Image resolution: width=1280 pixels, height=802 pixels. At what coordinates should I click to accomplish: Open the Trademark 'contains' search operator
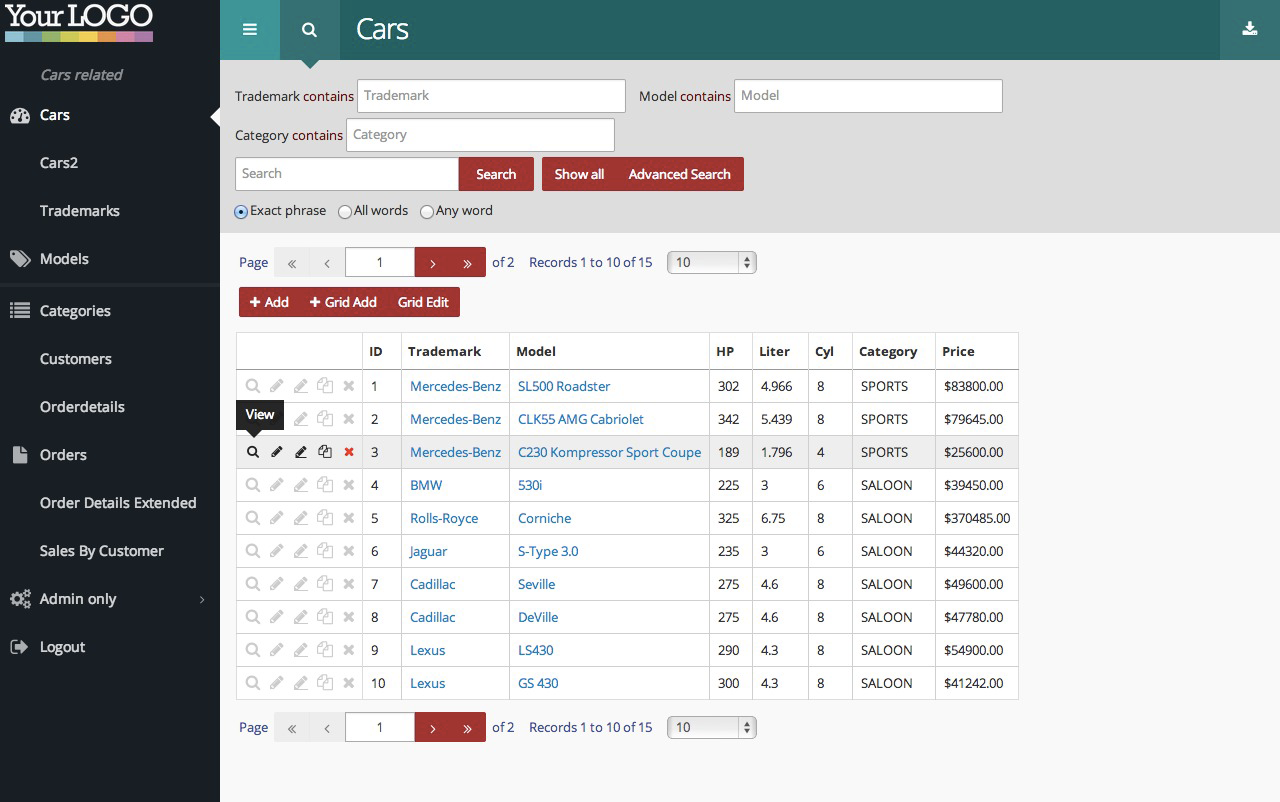click(x=328, y=97)
